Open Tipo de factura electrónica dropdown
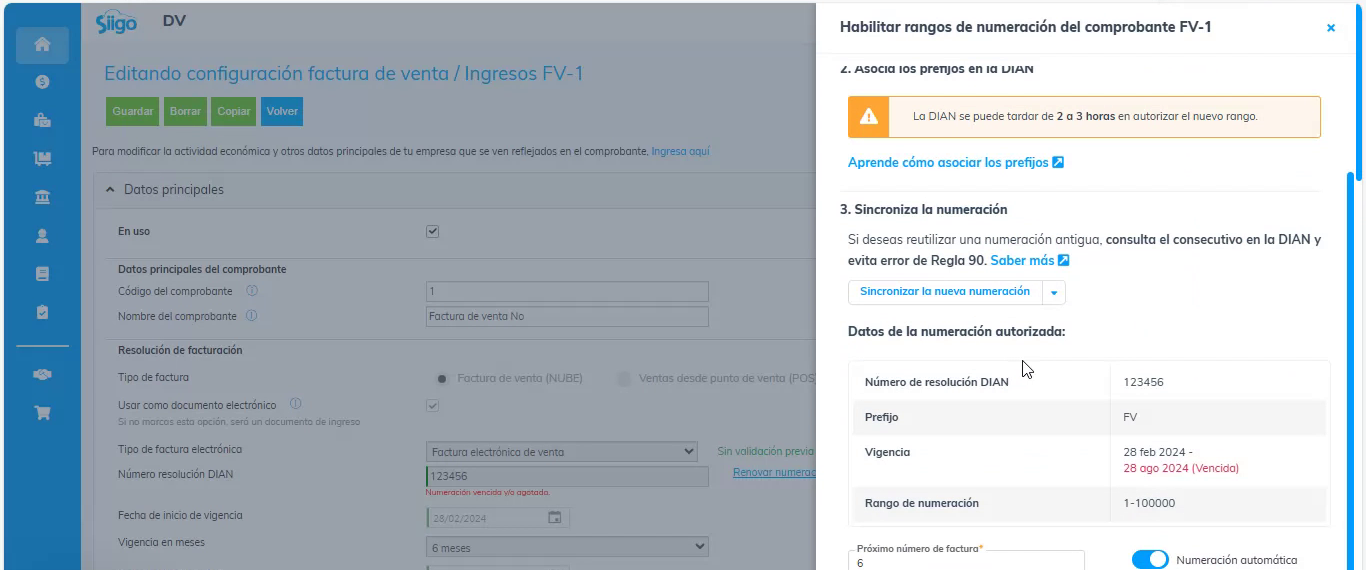This screenshot has height=570, width=1366. click(562, 452)
